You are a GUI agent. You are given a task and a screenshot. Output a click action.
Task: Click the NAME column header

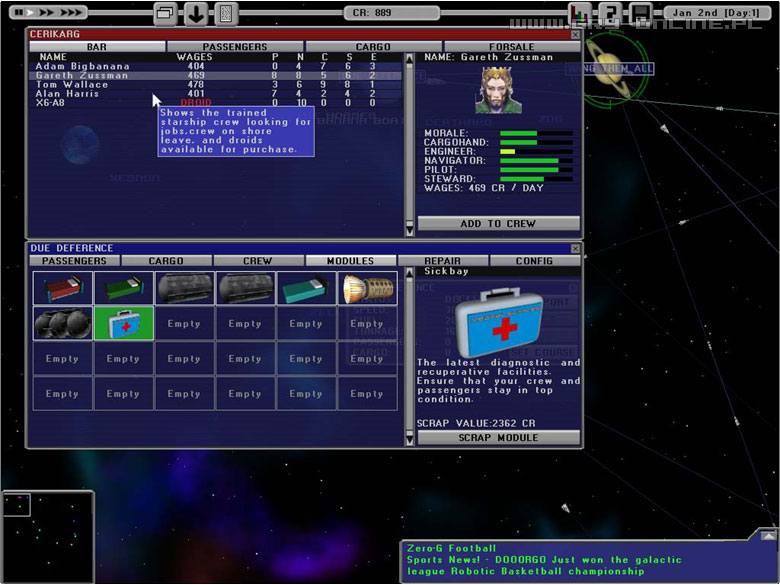pos(53,57)
